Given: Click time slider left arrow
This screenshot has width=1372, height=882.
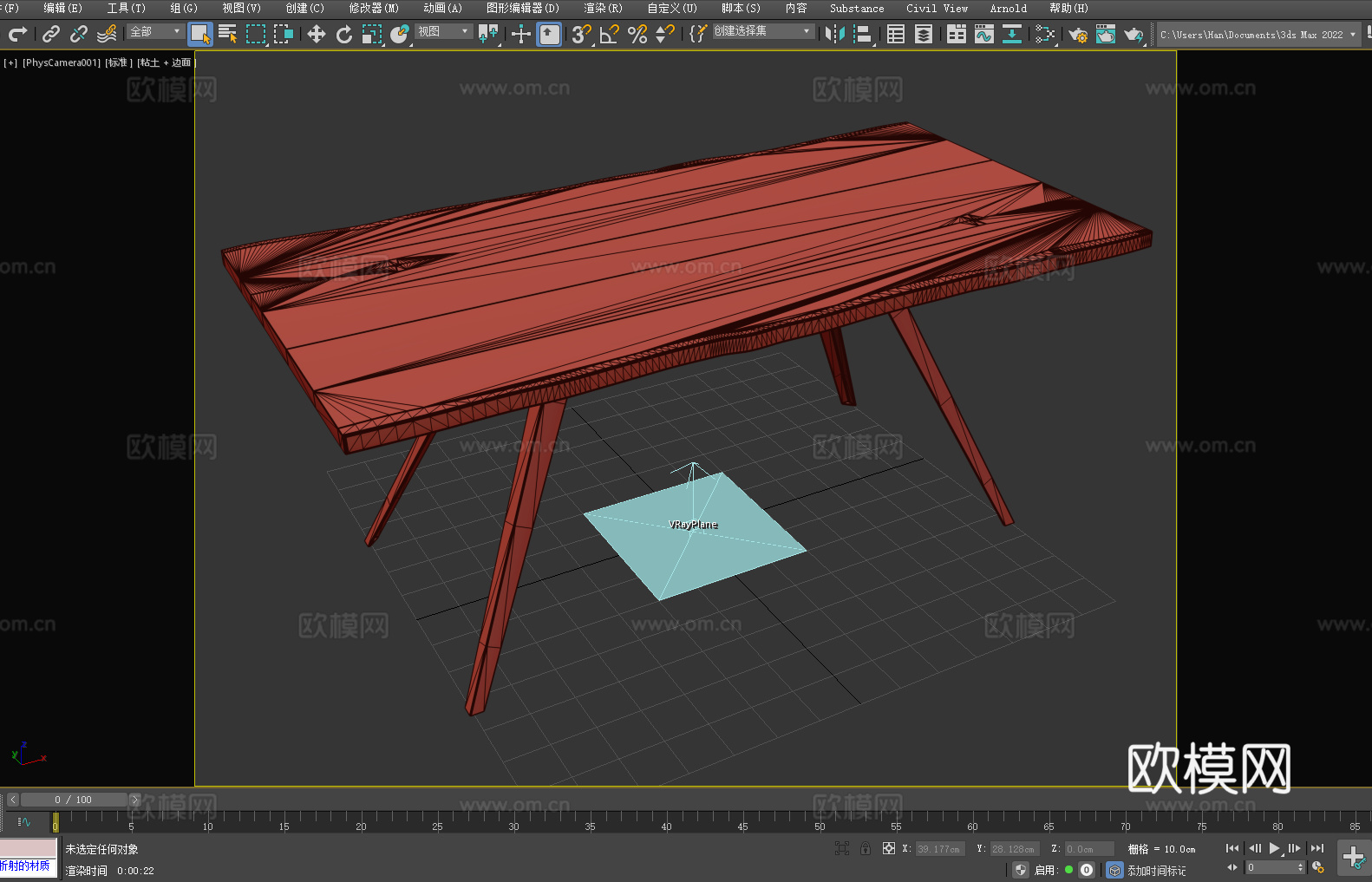Looking at the screenshot, I should click(13, 800).
